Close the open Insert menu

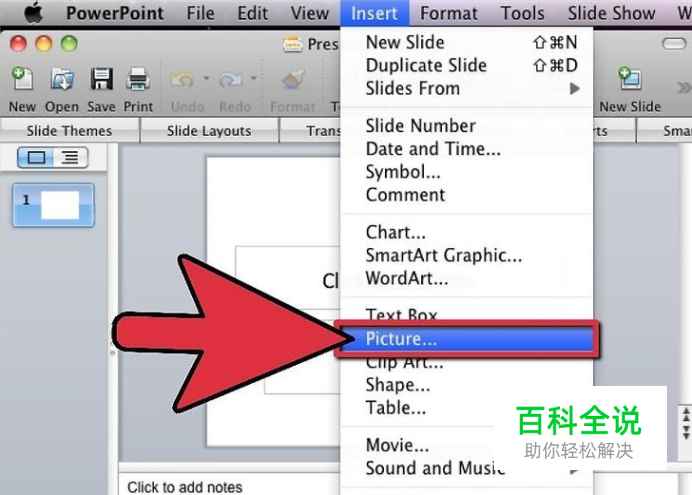click(374, 13)
